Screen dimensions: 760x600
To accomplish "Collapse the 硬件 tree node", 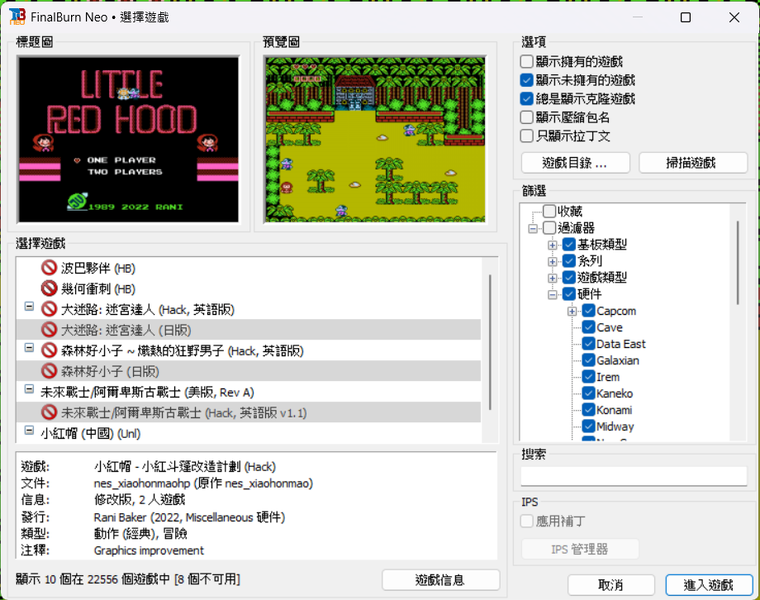I will tap(552, 295).
